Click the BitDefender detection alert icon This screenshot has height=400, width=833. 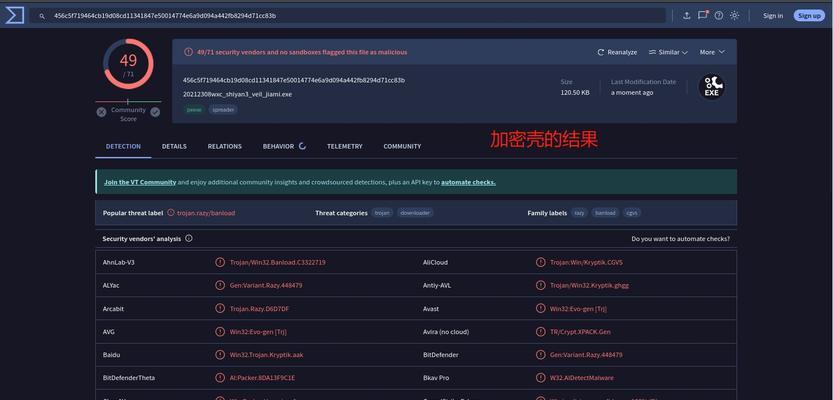click(x=541, y=354)
